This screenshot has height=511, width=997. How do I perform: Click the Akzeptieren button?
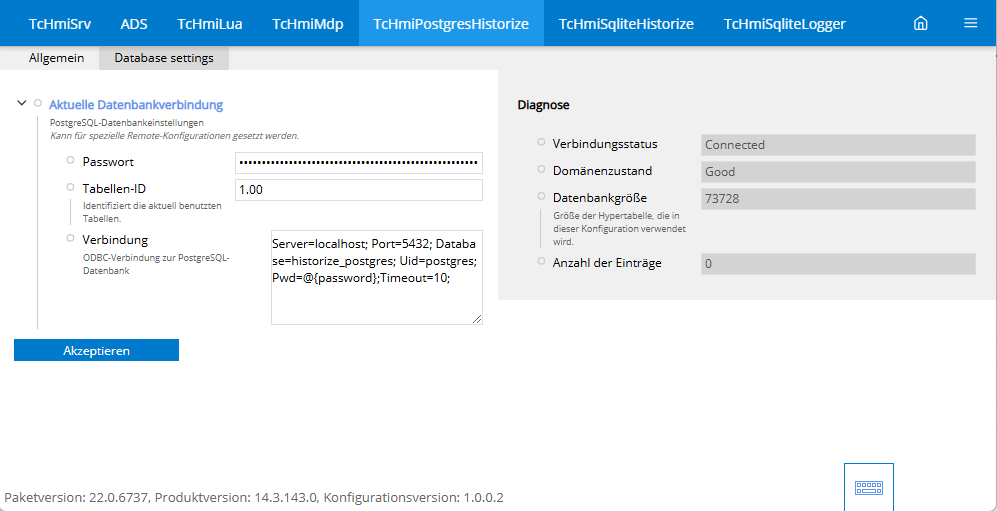coord(97,350)
